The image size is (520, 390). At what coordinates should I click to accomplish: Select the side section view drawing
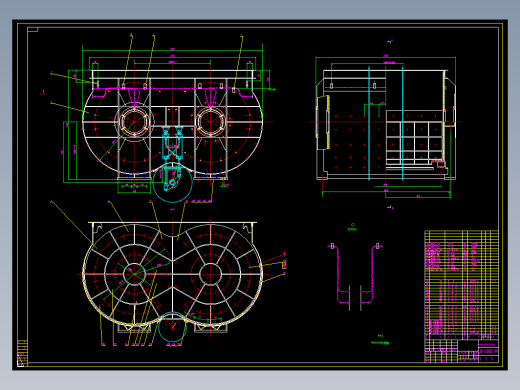coord(386,125)
